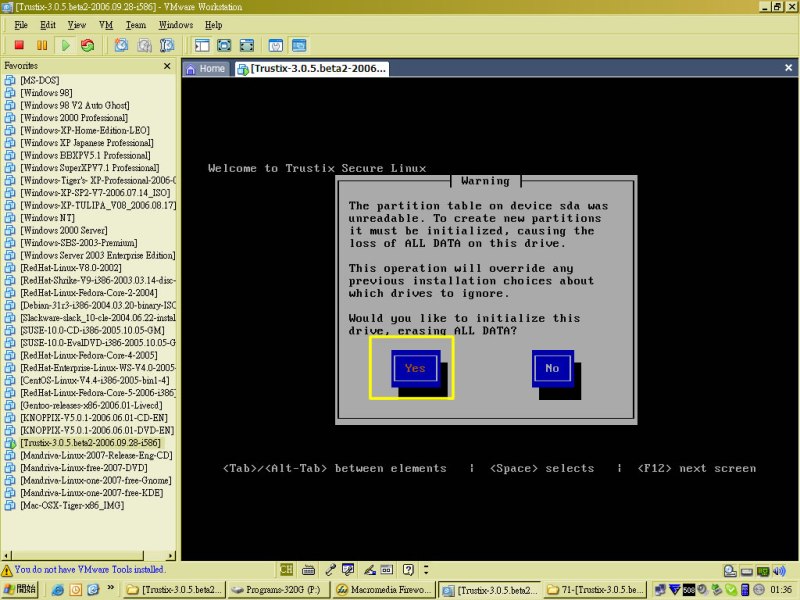Select [Mandriva-Linux-free-2007-DVD] favorite
Viewport: 800px width, 600px height.
[84, 468]
